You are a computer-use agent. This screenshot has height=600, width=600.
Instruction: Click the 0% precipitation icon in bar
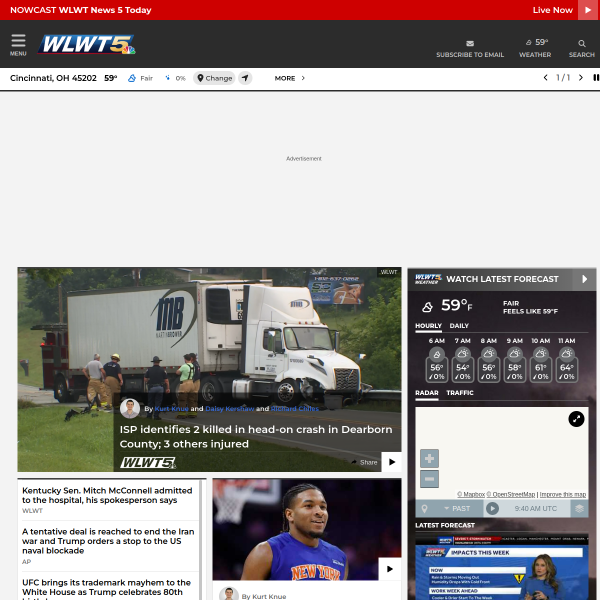click(167, 78)
